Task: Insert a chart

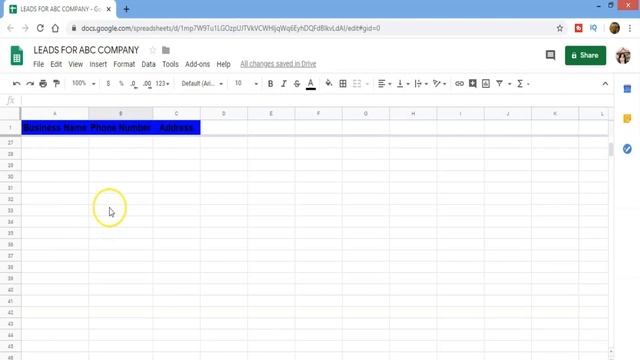Action: 486,84
